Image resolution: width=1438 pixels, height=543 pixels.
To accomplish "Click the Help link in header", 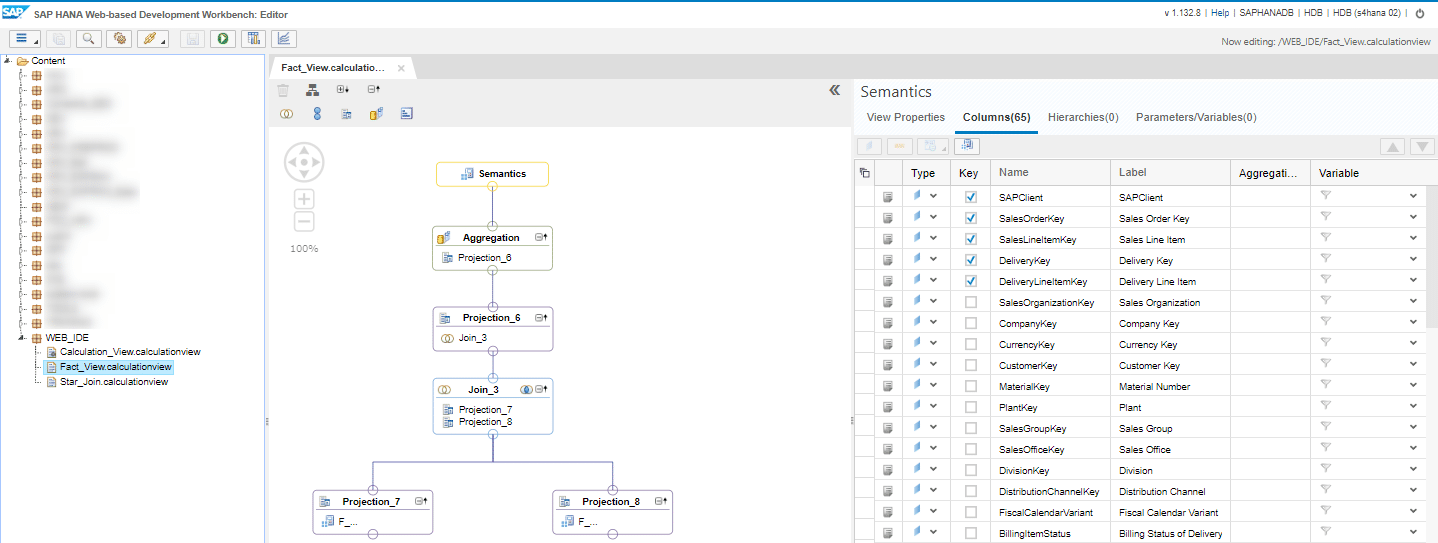I will (1220, 13).
